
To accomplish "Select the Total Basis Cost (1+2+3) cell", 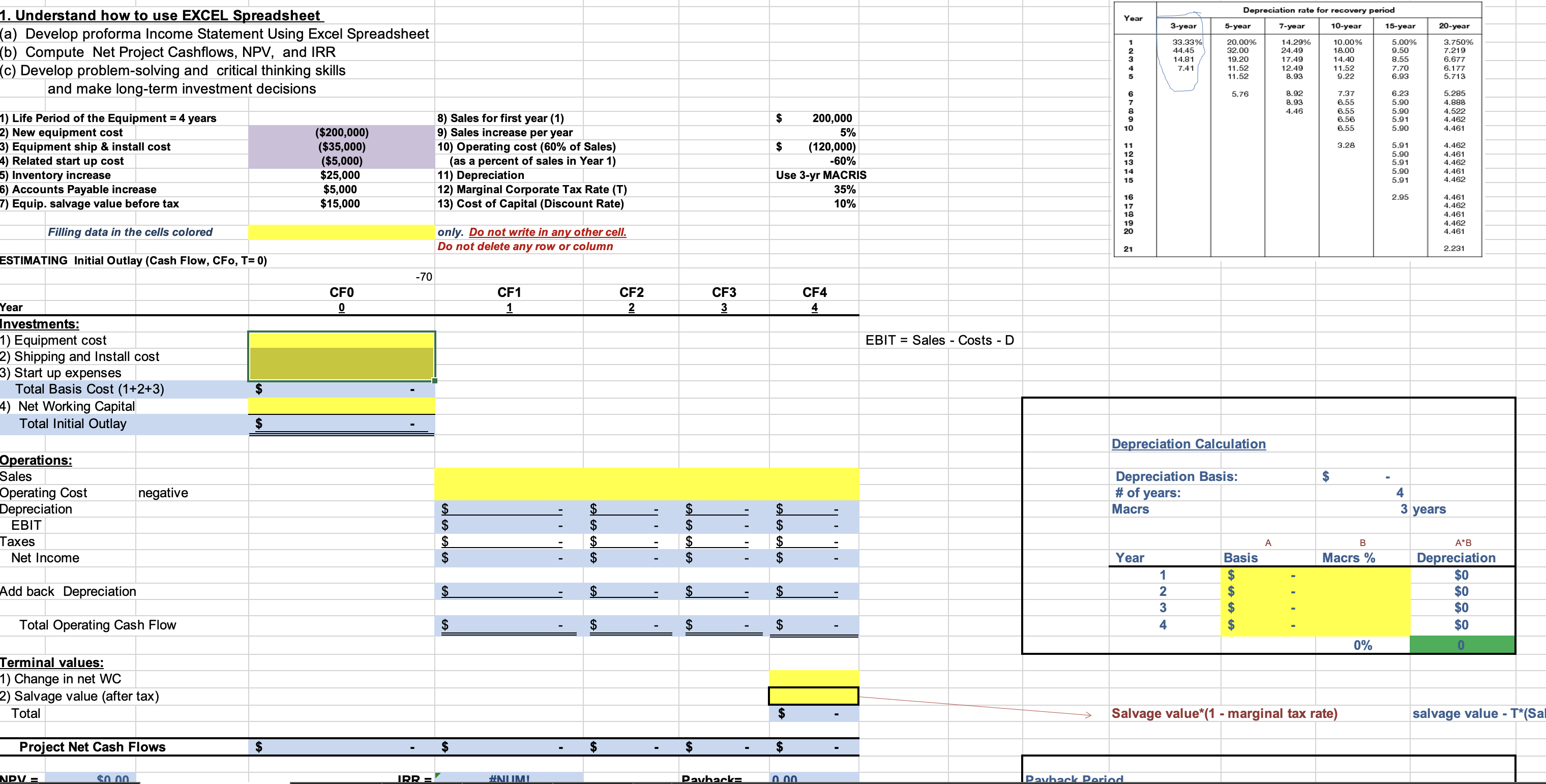I will pos(340,389).
